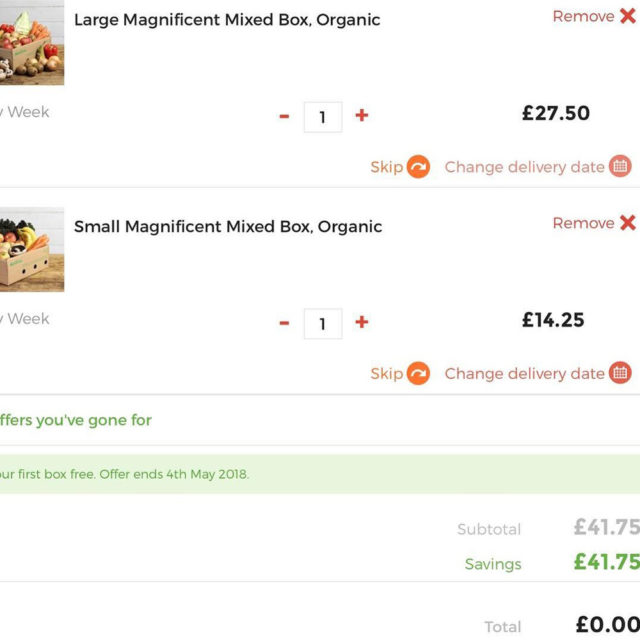Click the orange Skip arrow icon for the Small box
This screenshot has height=640, width=640.
418,373
